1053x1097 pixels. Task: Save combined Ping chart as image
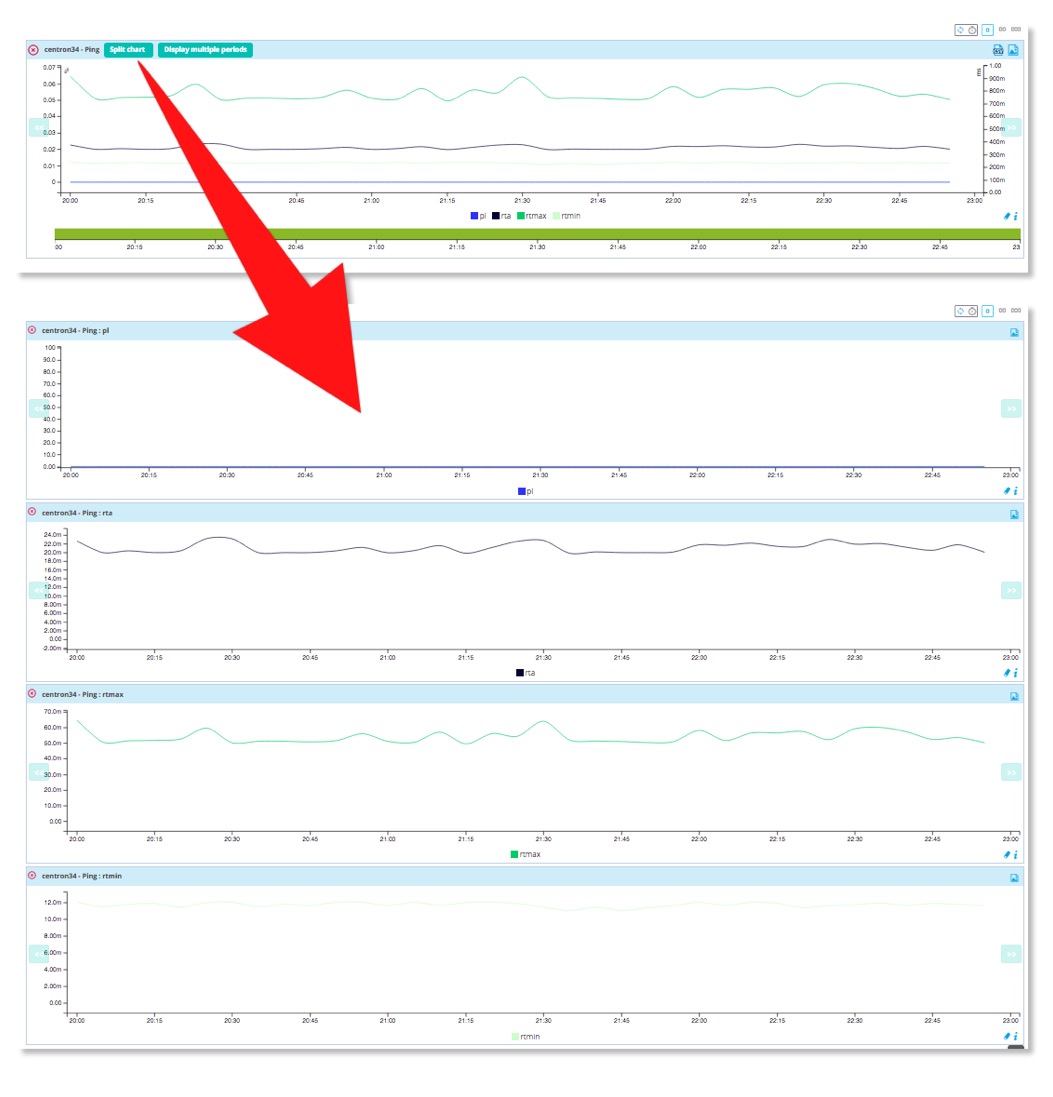coord(1013,51)
